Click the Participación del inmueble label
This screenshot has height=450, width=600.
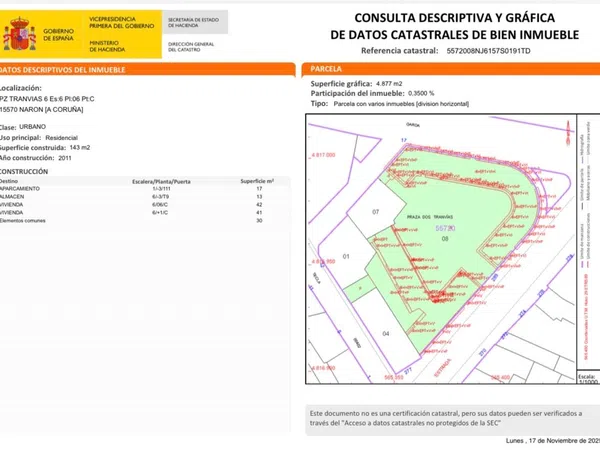tap(357, 93)
